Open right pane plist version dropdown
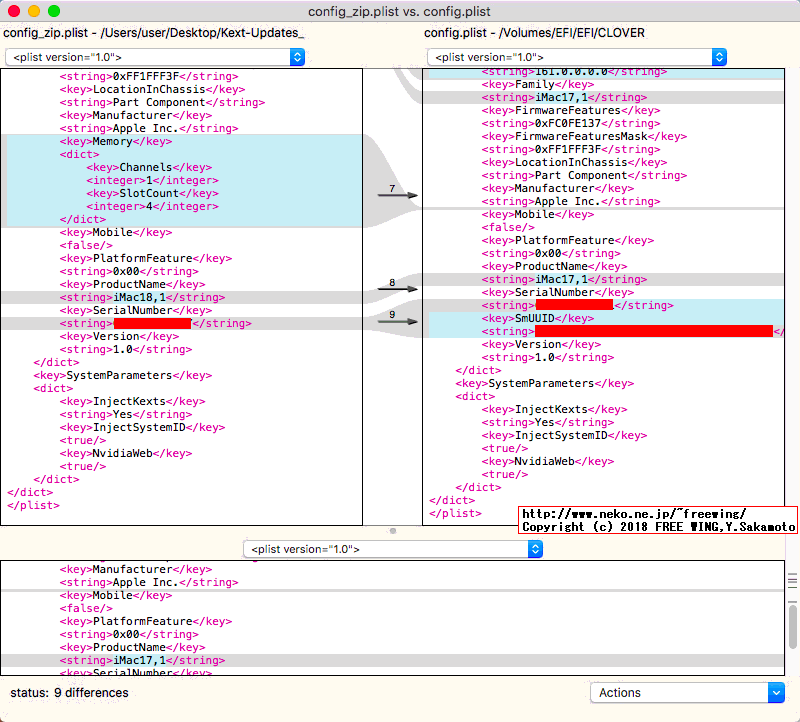The width and height of the screenshot is (800, 722). [x=576, y=58]
